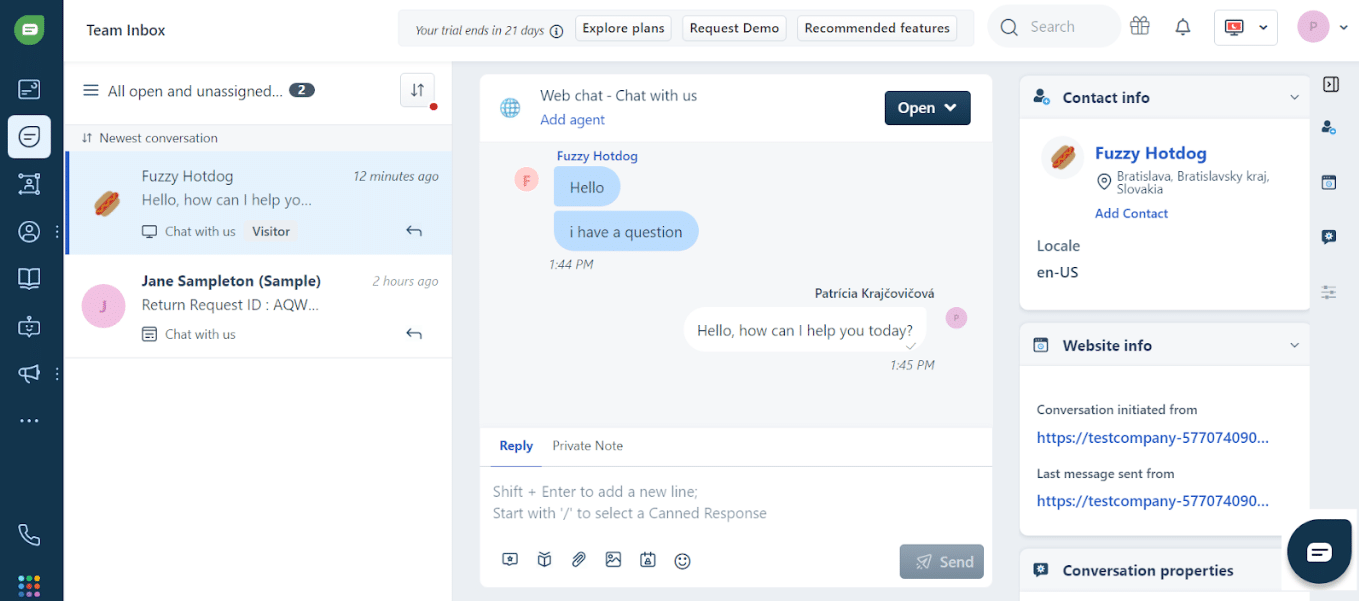Open the phone icon in left sidebar

(x=29, y=535)
